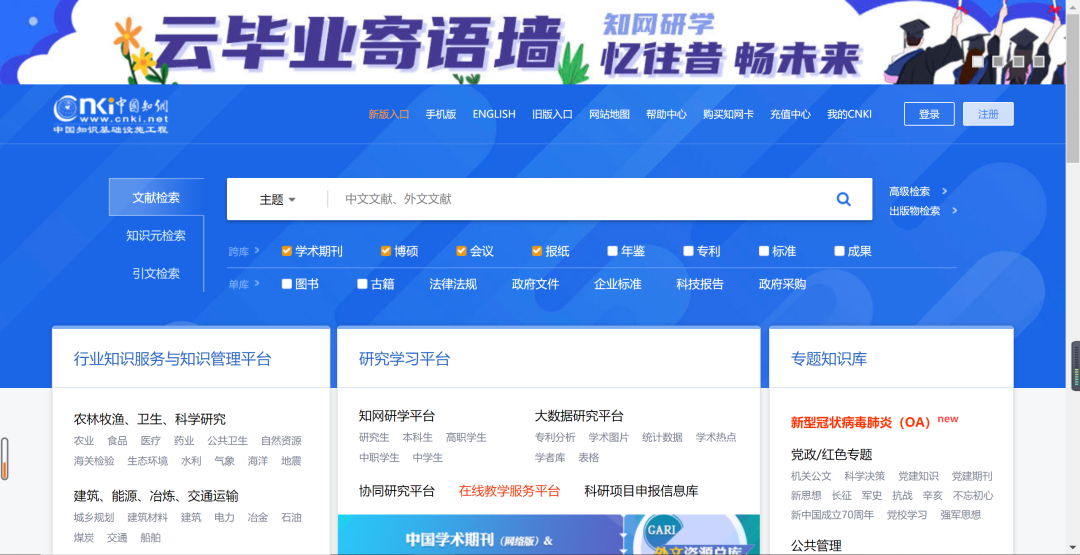
Task: Open 帮助中心 navigation link
Action: click(666, 114)
